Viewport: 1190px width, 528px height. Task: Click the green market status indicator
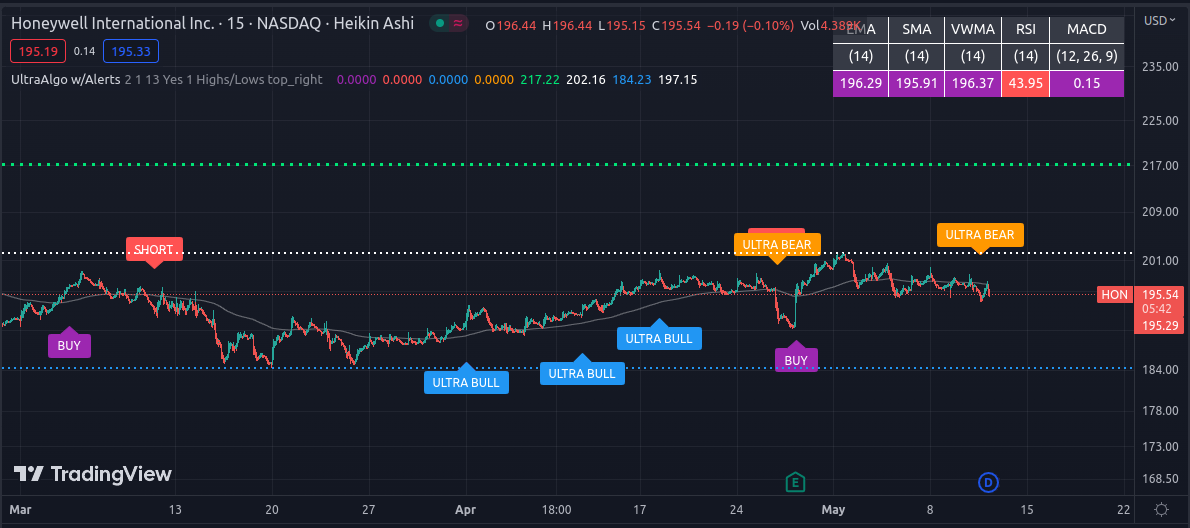coord(440,24)
